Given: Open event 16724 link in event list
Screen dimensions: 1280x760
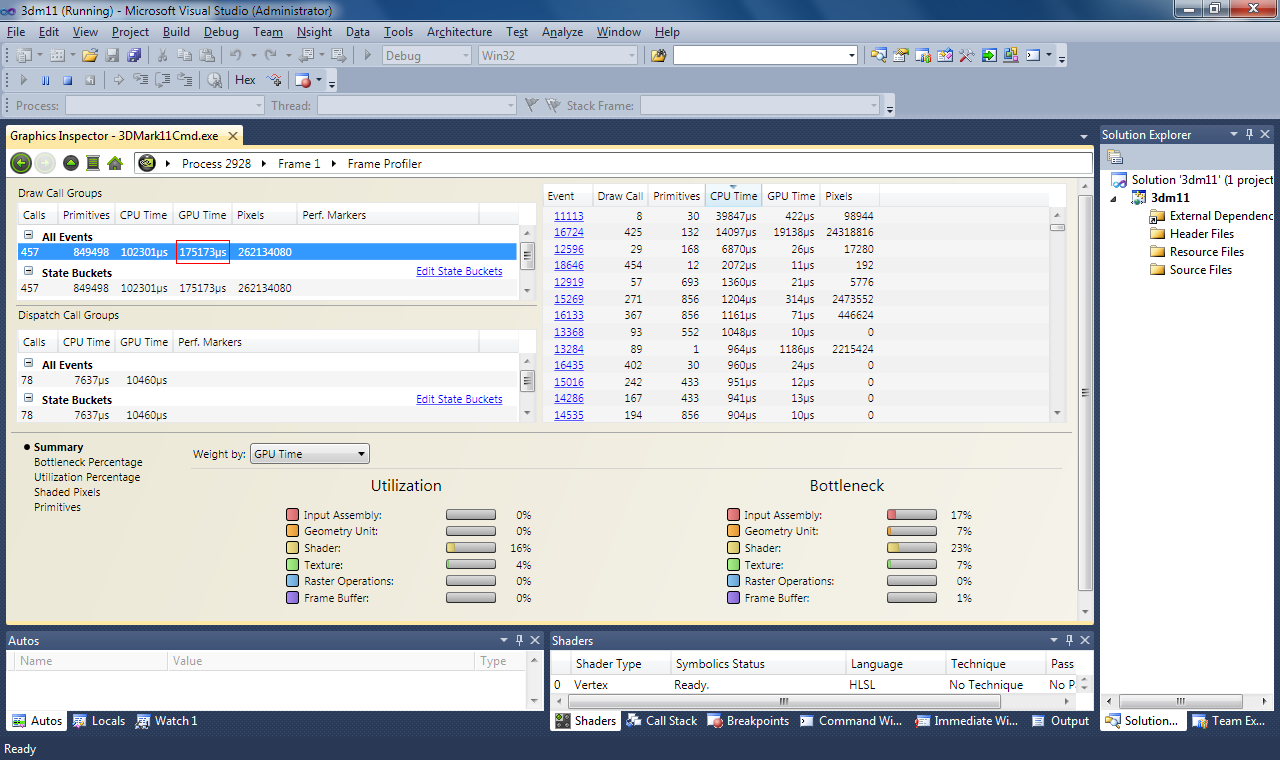Looking at the screenshot, I should 568,232.
